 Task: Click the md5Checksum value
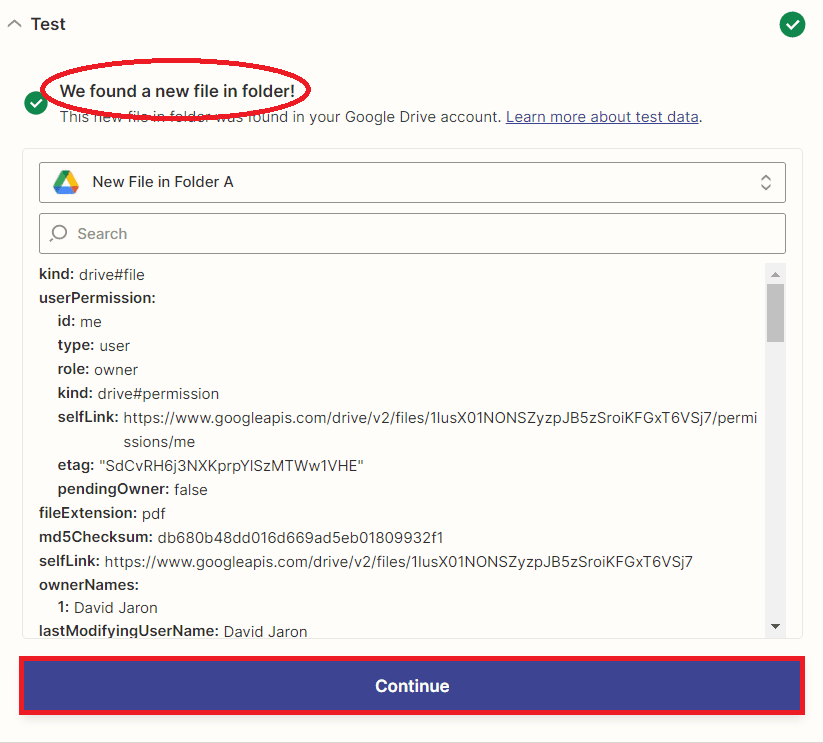pos(300,537)
